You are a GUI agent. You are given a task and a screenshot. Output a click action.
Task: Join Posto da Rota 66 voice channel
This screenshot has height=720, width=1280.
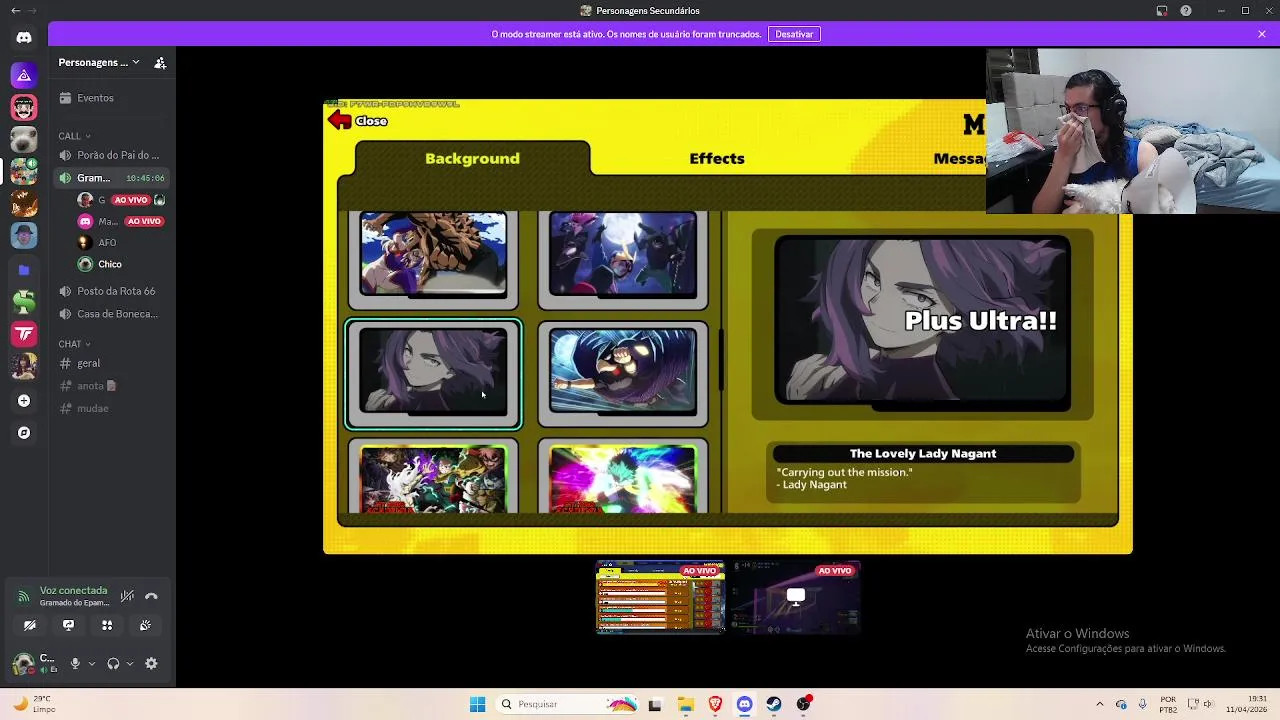point(111,291)
